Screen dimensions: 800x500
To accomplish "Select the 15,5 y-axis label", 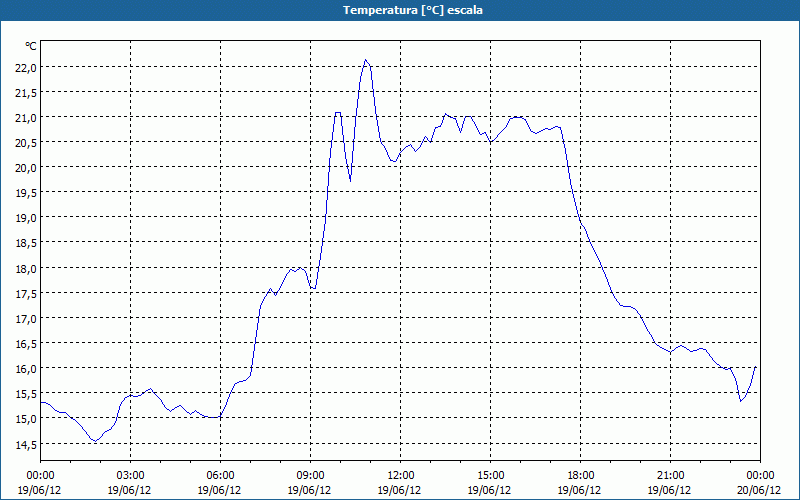I will 25,394.
